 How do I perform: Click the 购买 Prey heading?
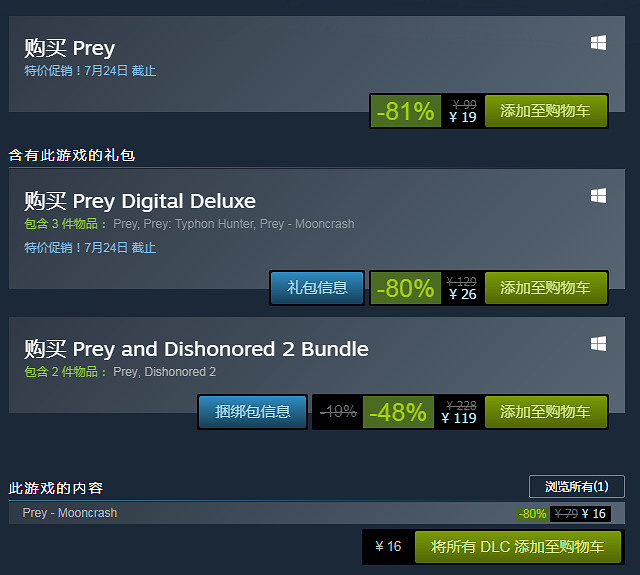(70, 48)
